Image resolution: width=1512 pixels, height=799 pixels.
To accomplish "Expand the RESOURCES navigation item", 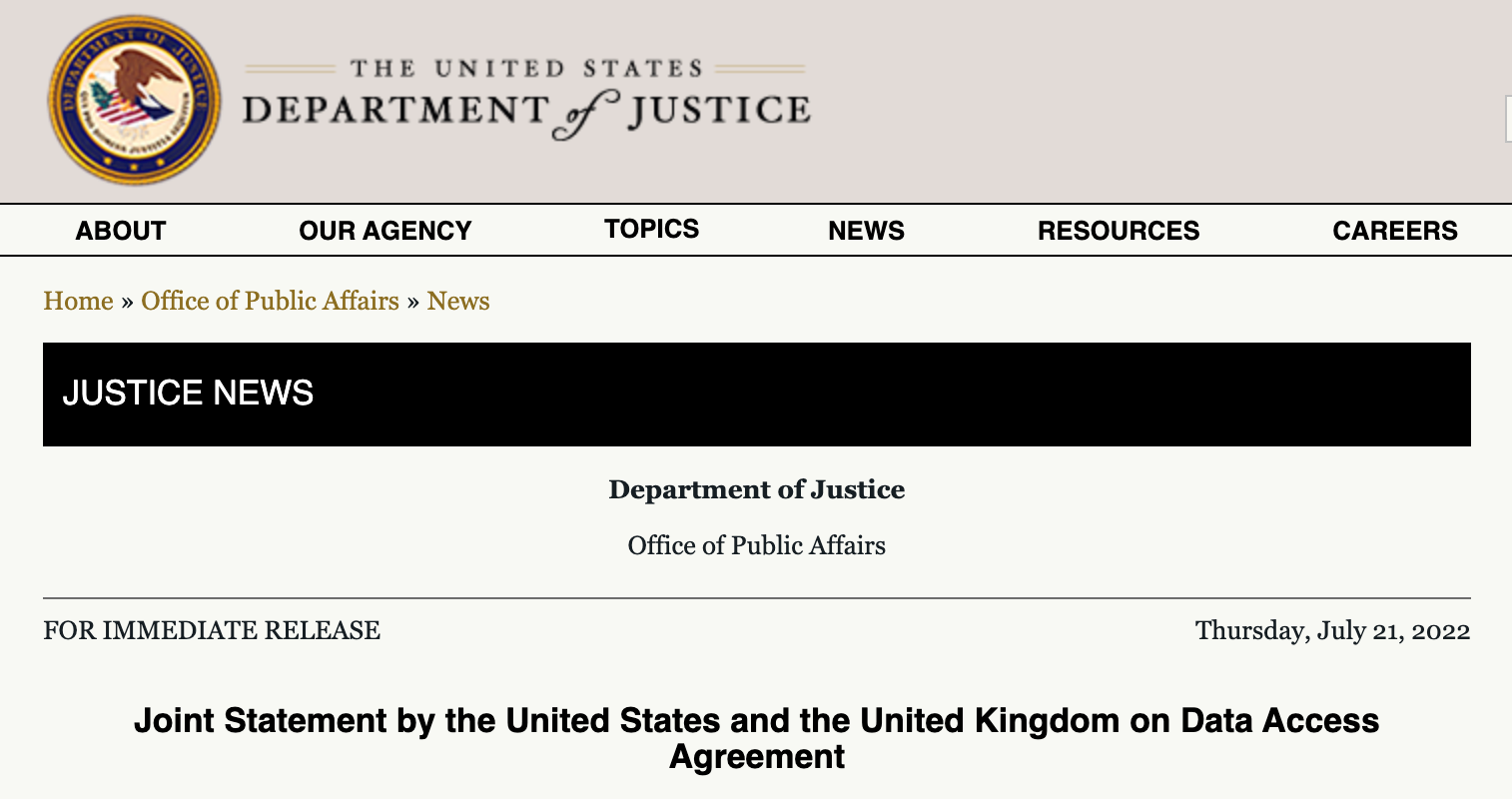I will [1119, 231].
